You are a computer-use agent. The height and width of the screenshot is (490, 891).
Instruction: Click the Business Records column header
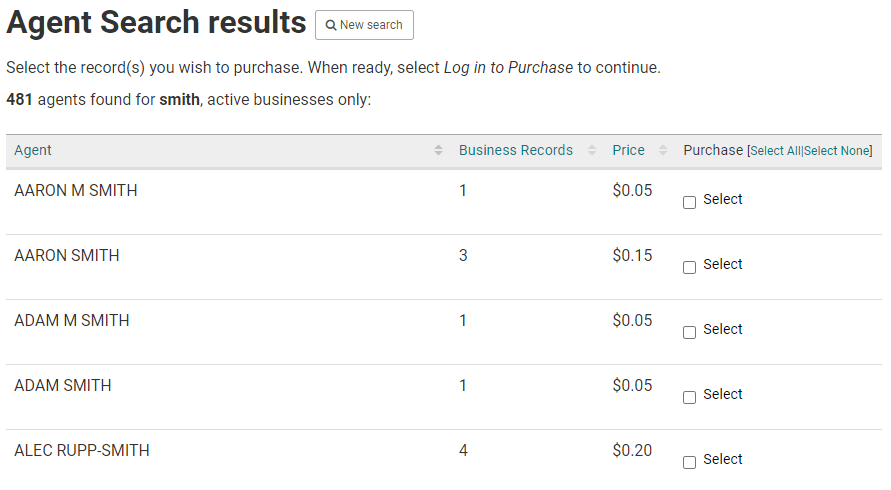[x=516, y=150]
